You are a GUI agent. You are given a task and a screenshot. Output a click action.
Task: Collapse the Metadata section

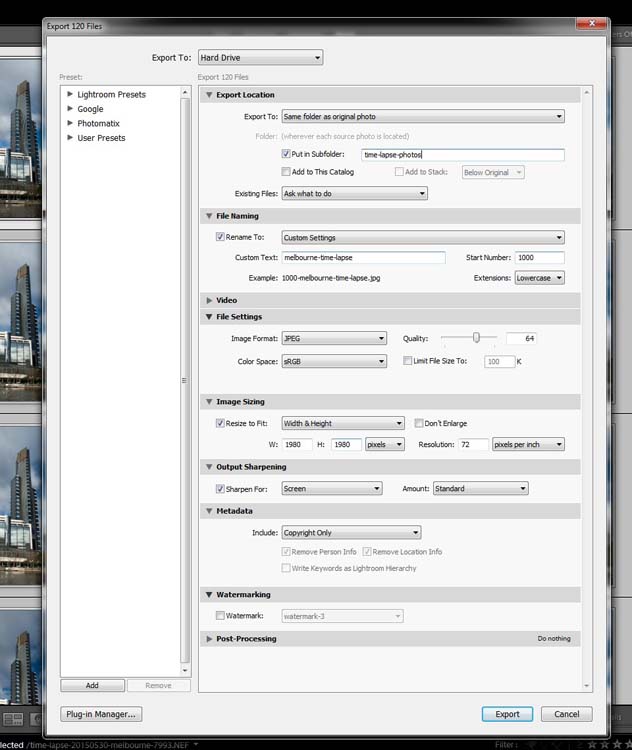tap(209, 511)
